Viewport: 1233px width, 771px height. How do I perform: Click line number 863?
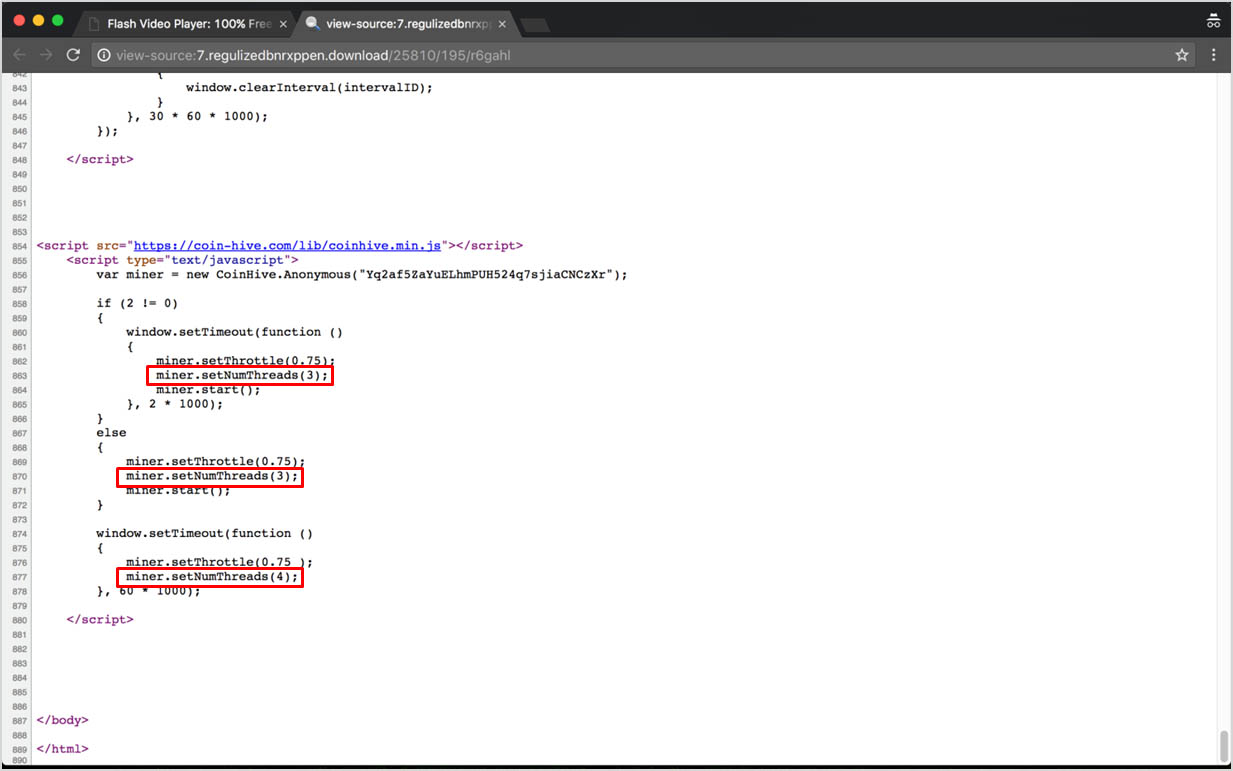coord(20,376)
